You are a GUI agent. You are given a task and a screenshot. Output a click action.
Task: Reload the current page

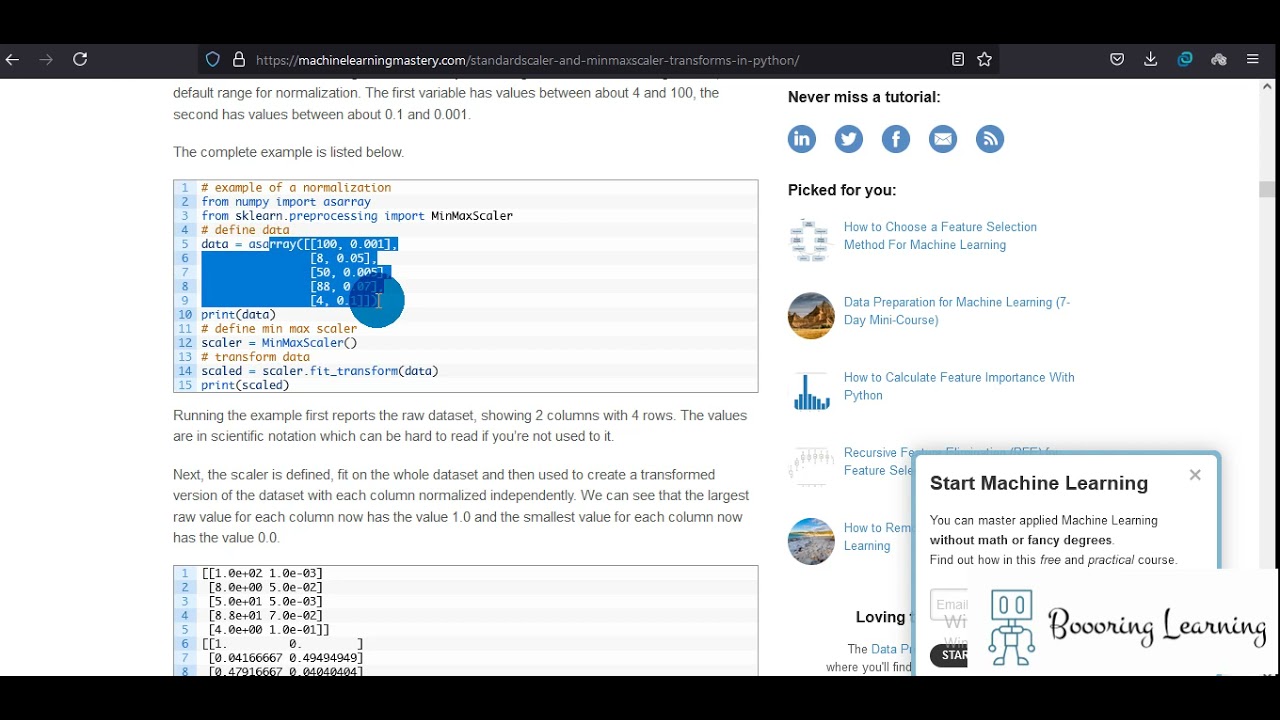[80, 60]
